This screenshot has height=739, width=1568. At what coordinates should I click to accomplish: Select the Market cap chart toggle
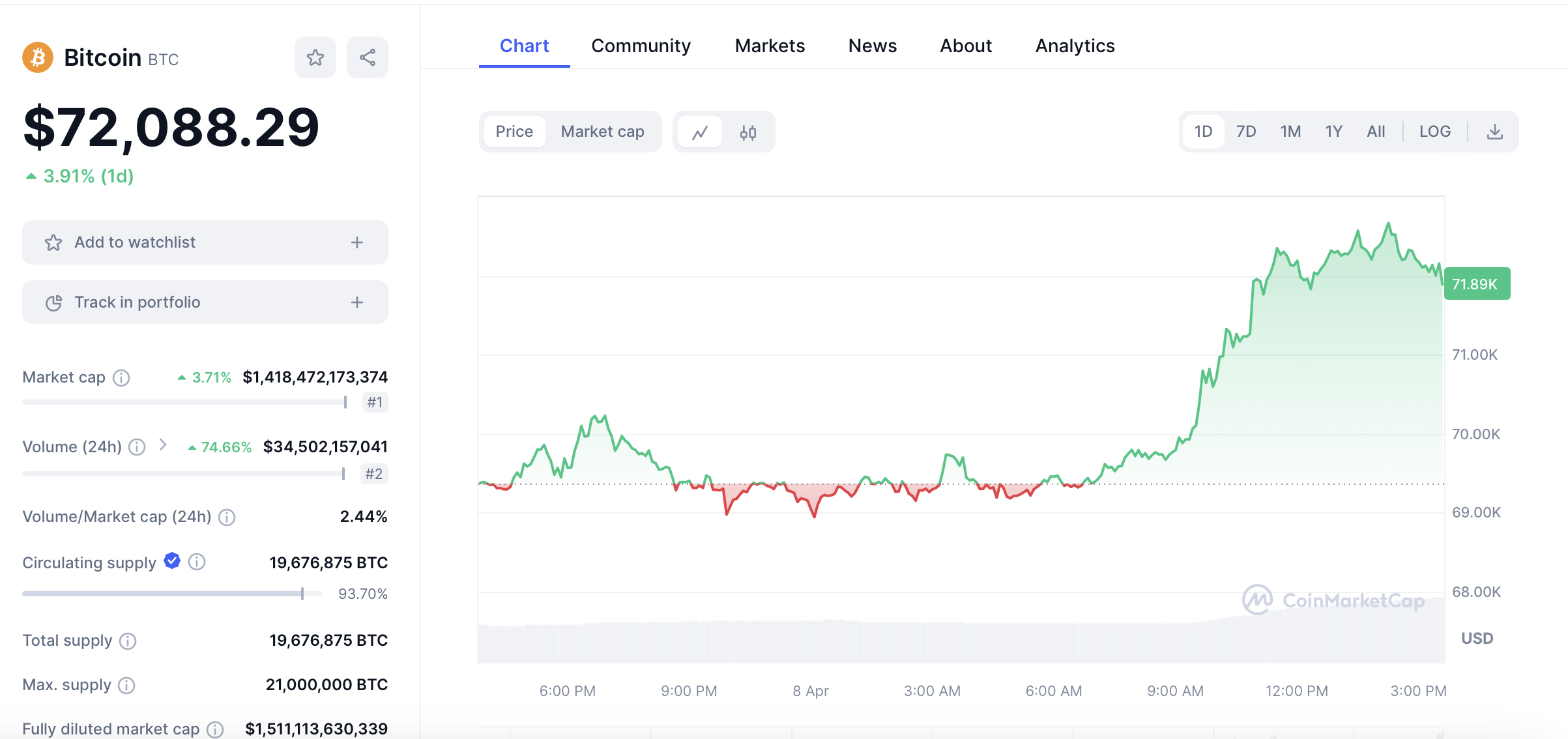point(602,132)
